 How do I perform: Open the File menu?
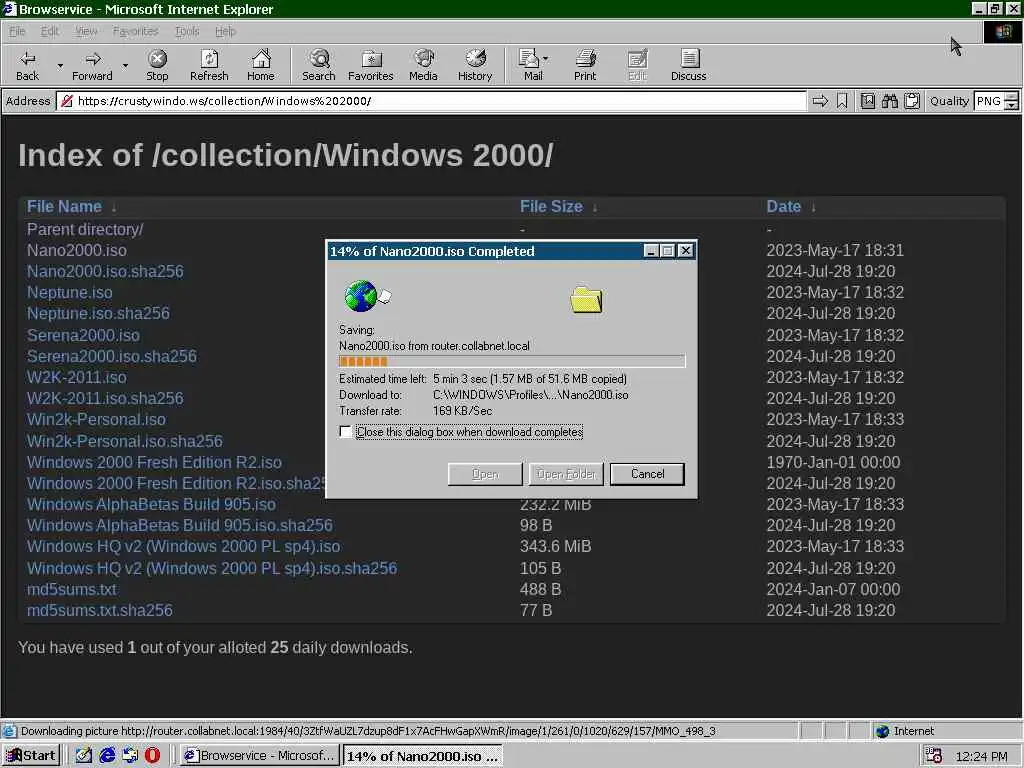tap(17, 31)
